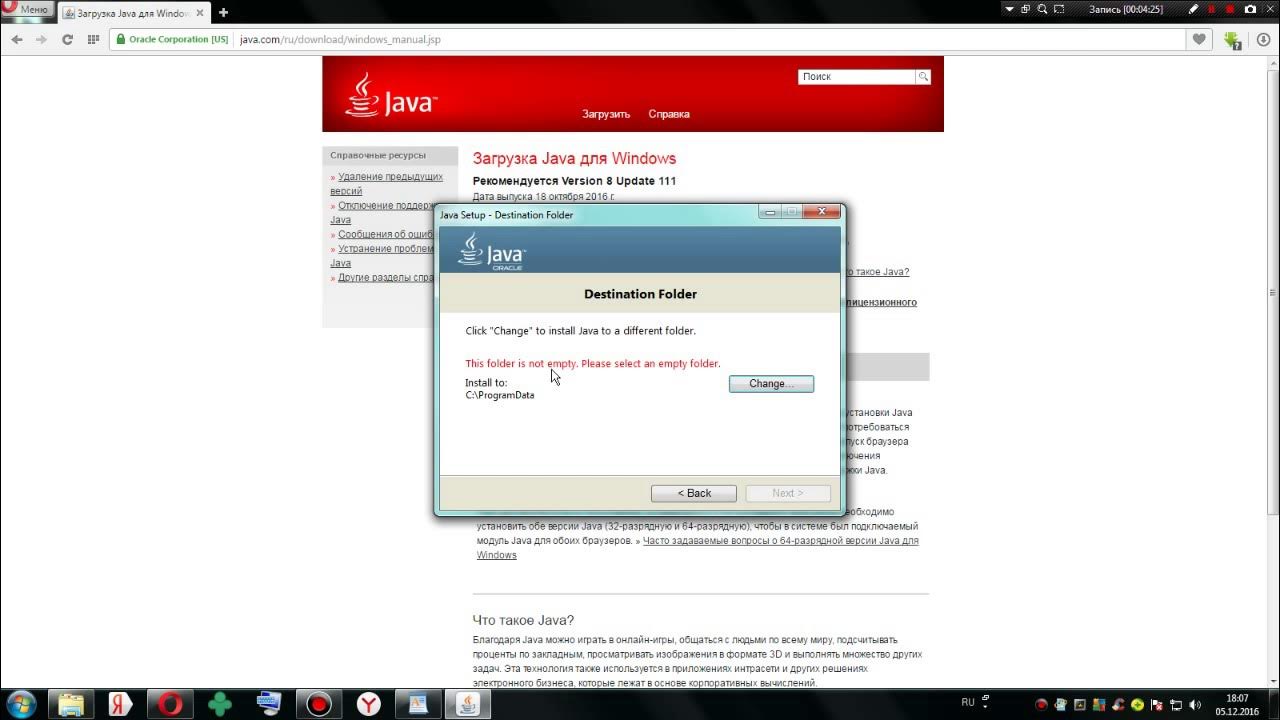Open browser downloads circle icon
The width and height of the screenshot is (1280, 720).
1262,40
